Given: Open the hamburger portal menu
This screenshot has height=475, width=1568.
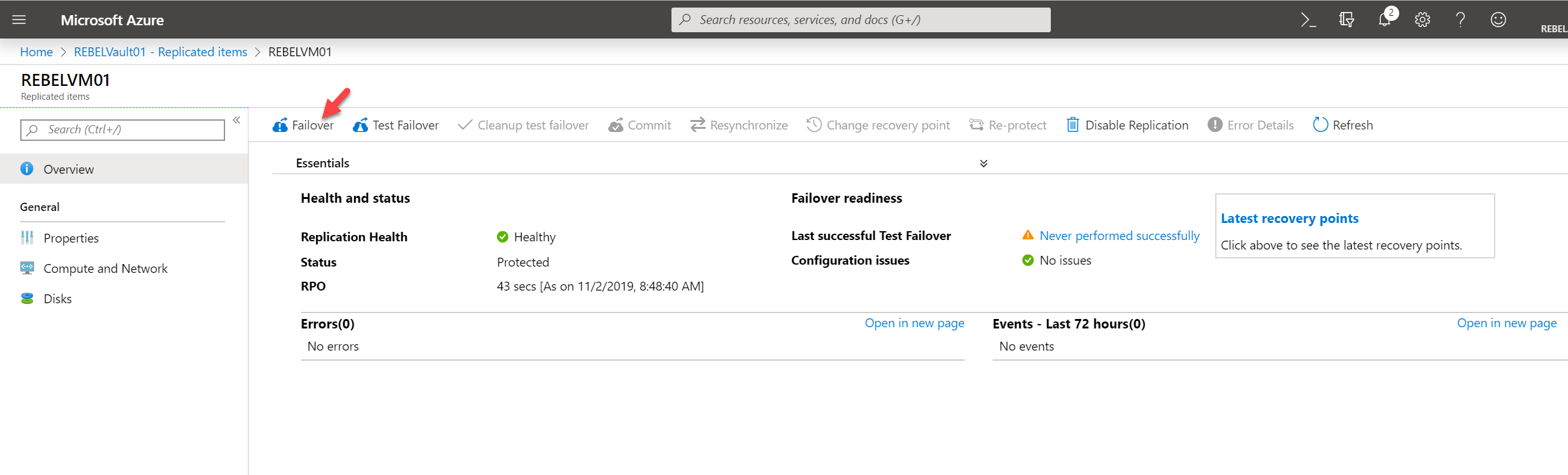Looking at the screenshot, I should [19, 20].
